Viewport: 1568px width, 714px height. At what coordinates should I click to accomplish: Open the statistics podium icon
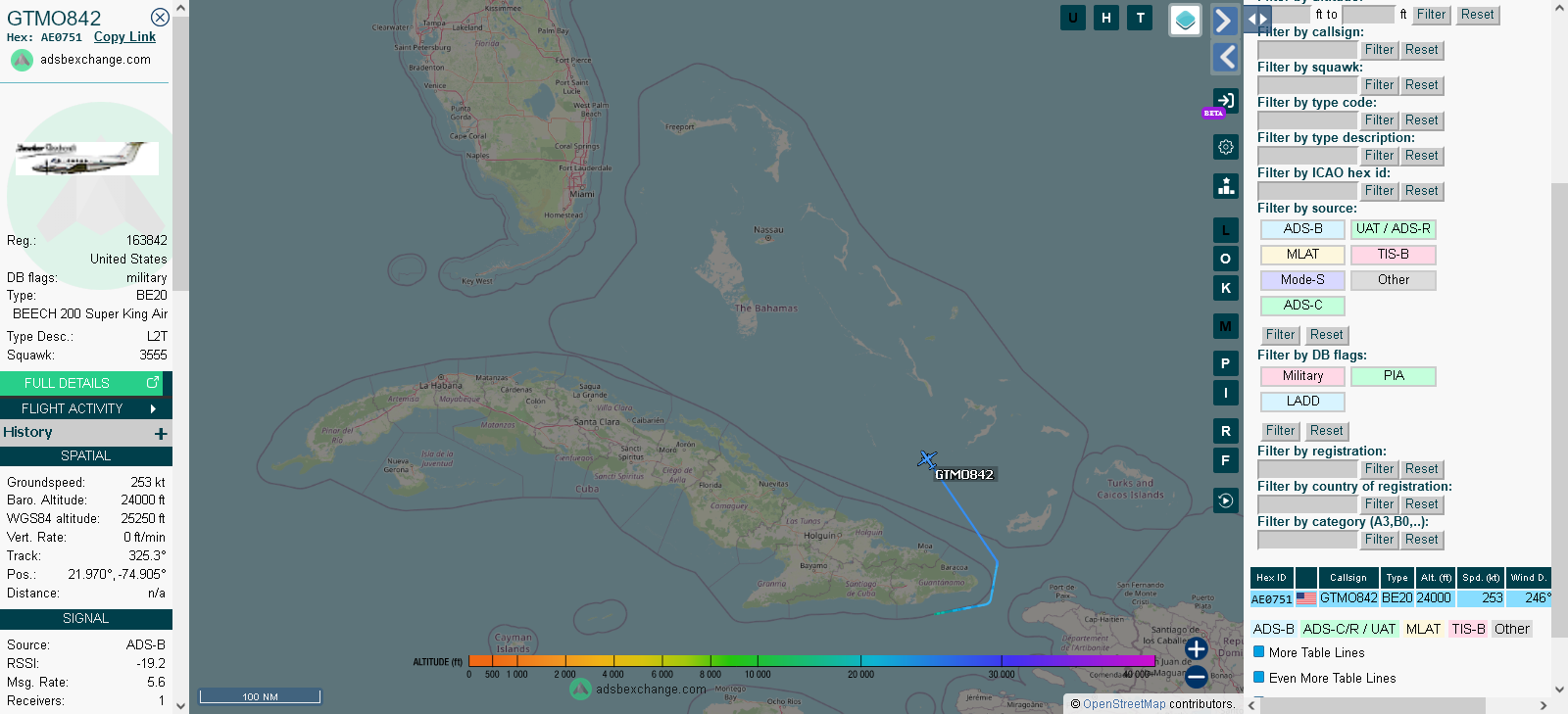click(1225, 186)
